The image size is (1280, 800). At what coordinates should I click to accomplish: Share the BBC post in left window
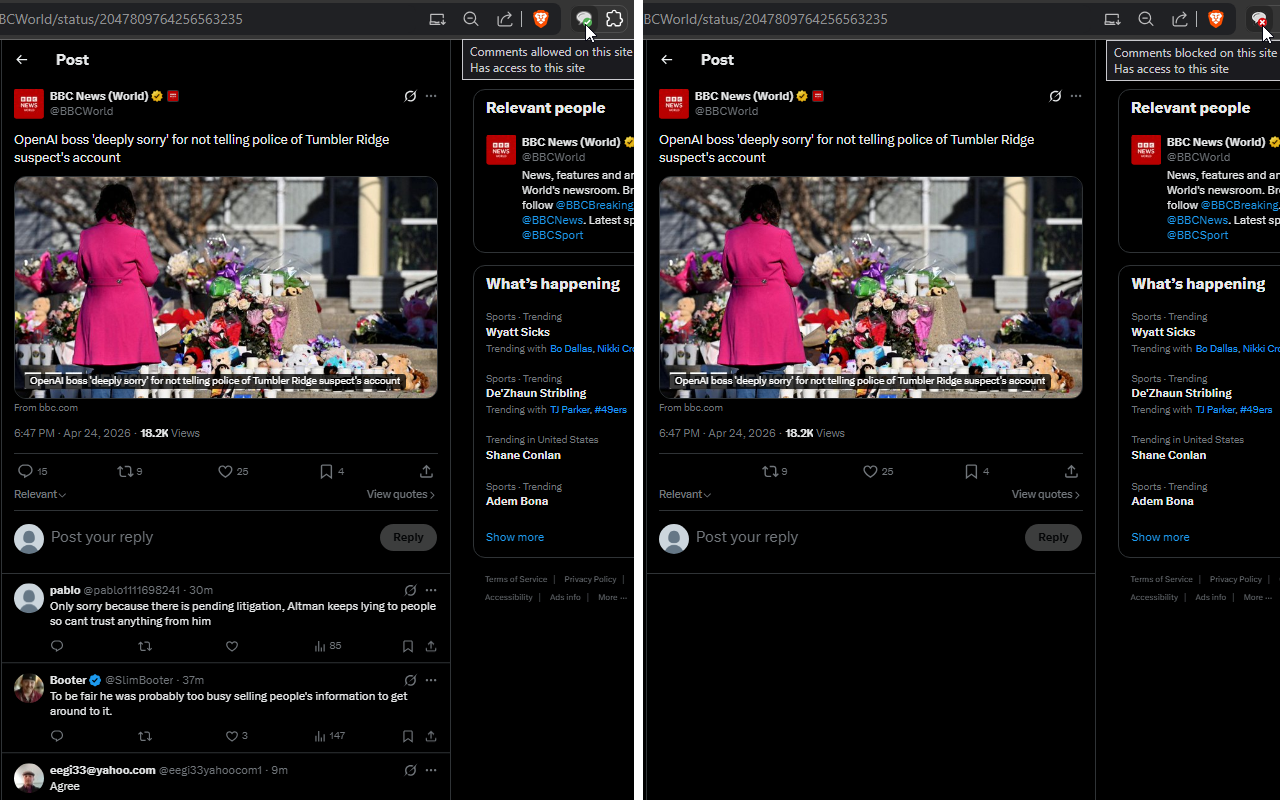[x=427, y=471]
